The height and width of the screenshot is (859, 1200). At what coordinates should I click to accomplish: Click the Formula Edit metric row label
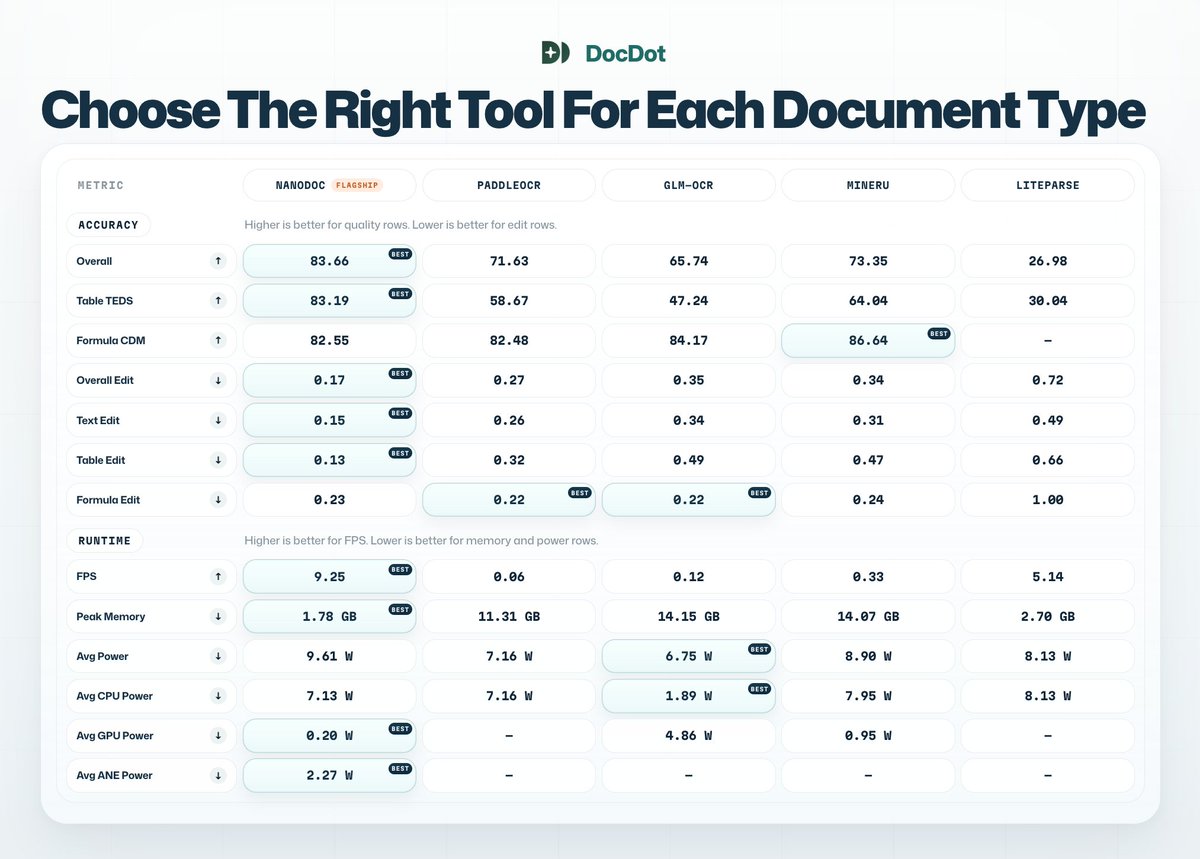pyautogui.click(x=108, y=500)
